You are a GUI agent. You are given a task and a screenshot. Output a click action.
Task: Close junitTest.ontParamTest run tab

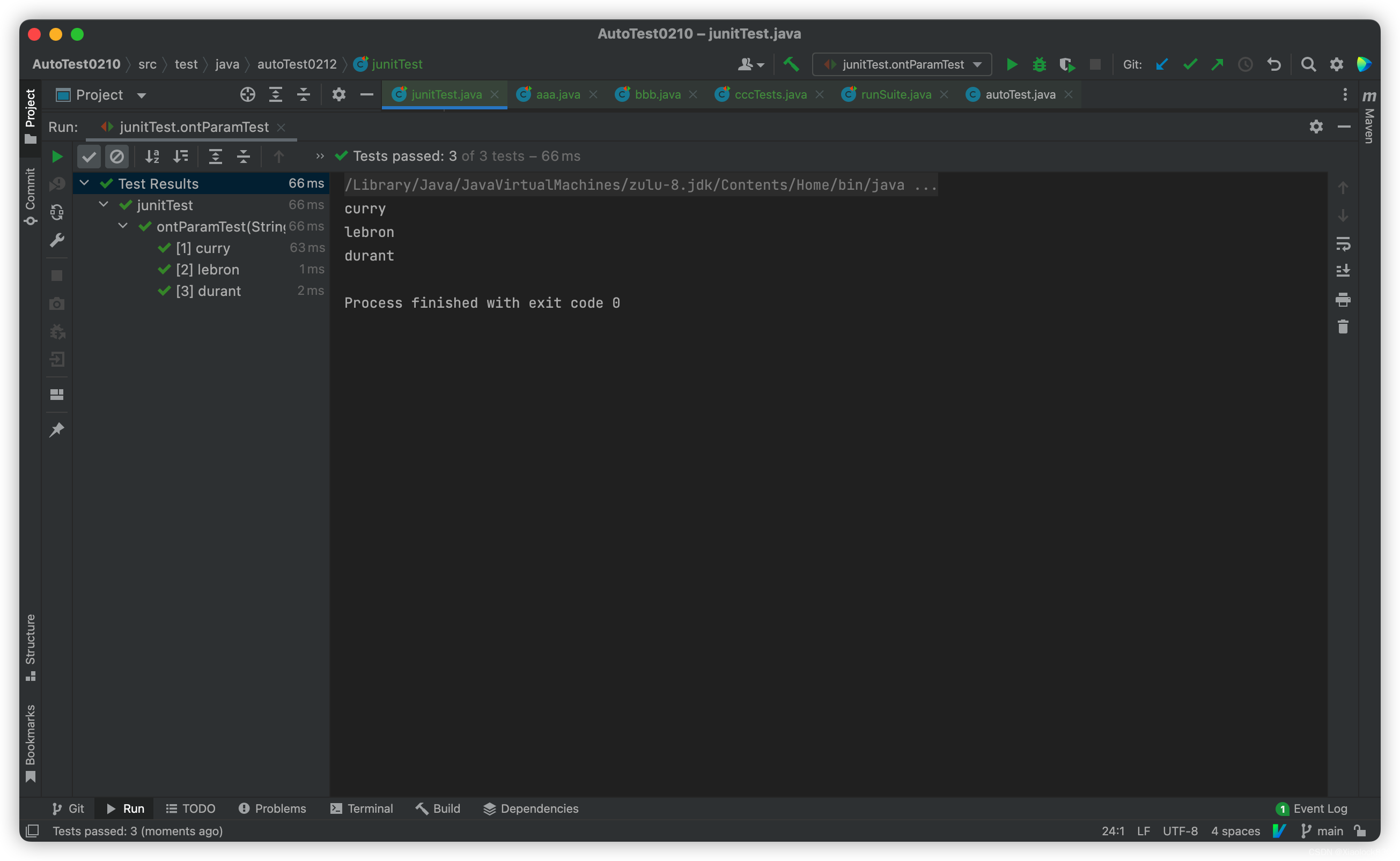[x=281, y=127]
